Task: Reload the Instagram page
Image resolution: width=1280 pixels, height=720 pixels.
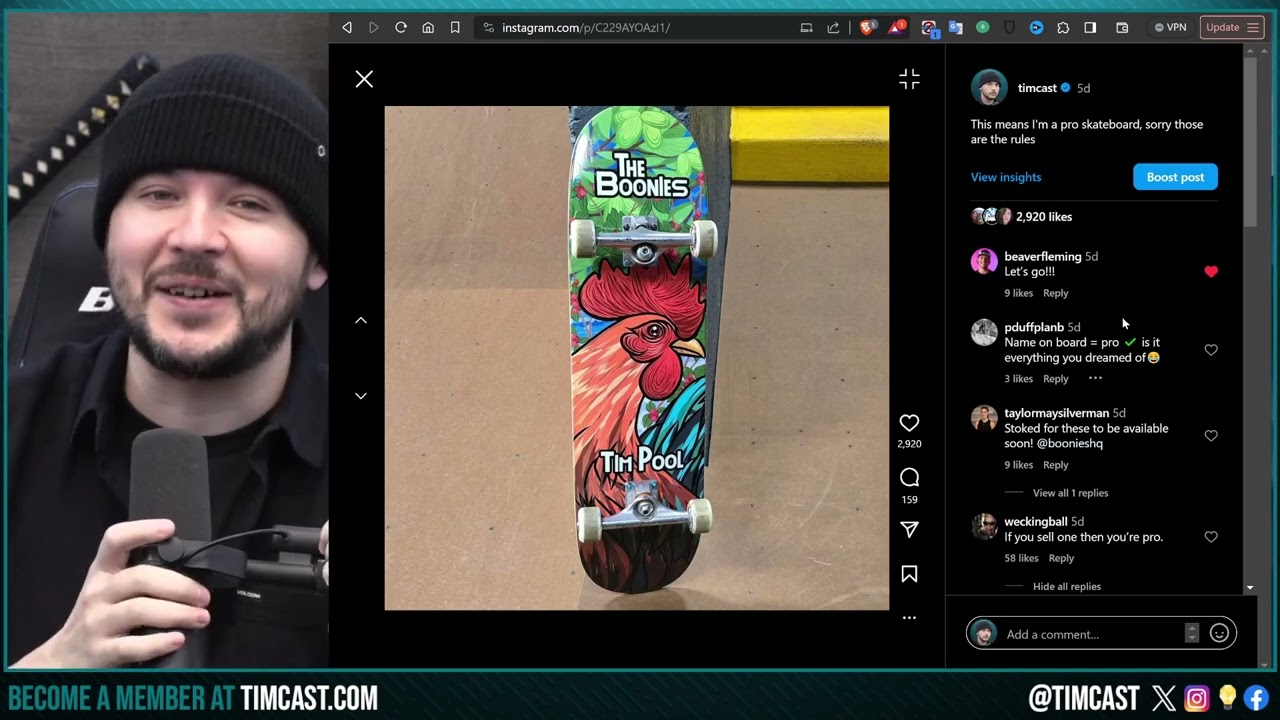Action: tap(401, 28)
